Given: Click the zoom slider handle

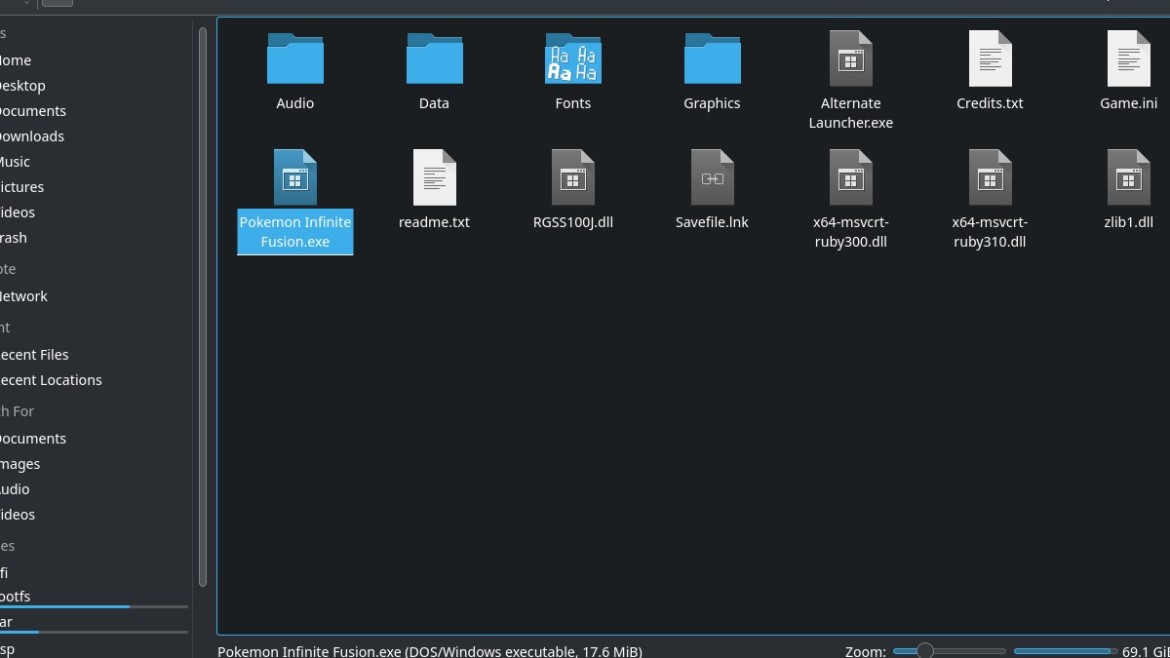Looking at the screenshot, I should coord(925,651).
